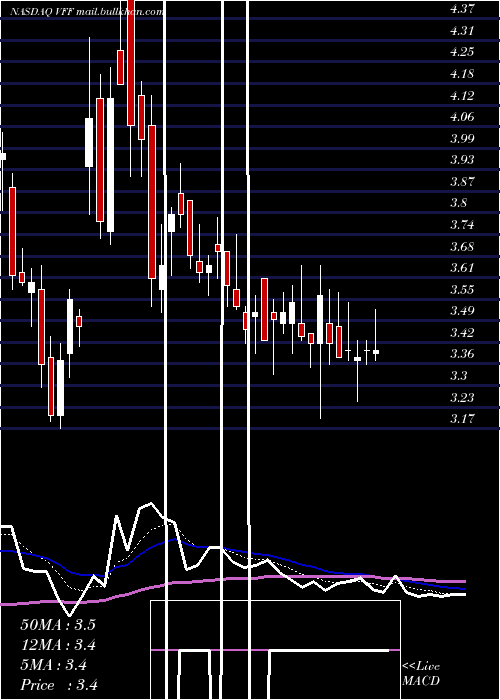Image resolution: width=500 pixels, height=700 pixels.
Task: Click the Price : 3.4 readout
Action: [59, 685]
